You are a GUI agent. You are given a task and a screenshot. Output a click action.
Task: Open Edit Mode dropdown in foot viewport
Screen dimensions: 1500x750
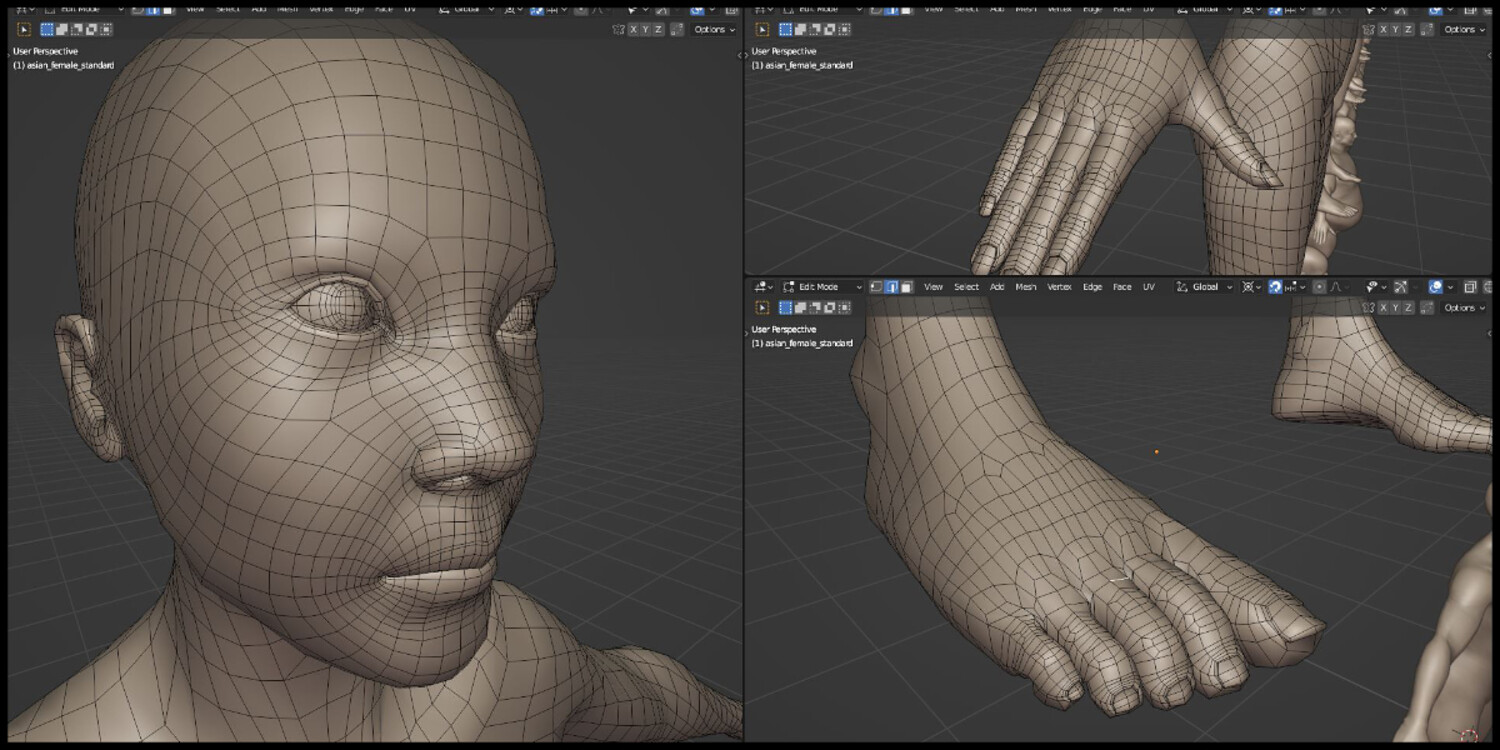pos(822,287)
